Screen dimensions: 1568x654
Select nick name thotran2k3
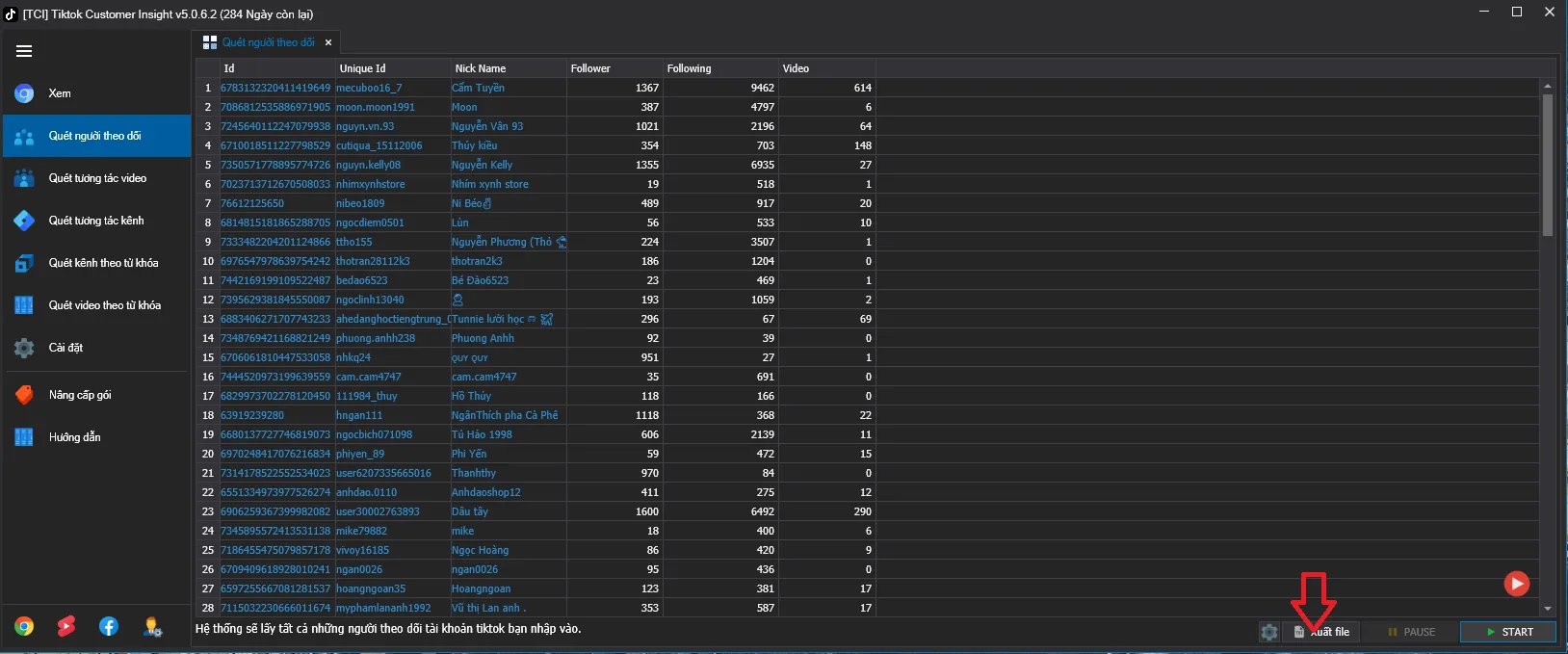477,261
